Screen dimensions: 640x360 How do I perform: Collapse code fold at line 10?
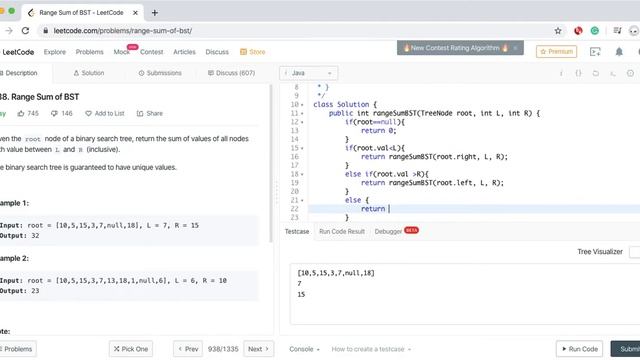(x=302, y=105)
